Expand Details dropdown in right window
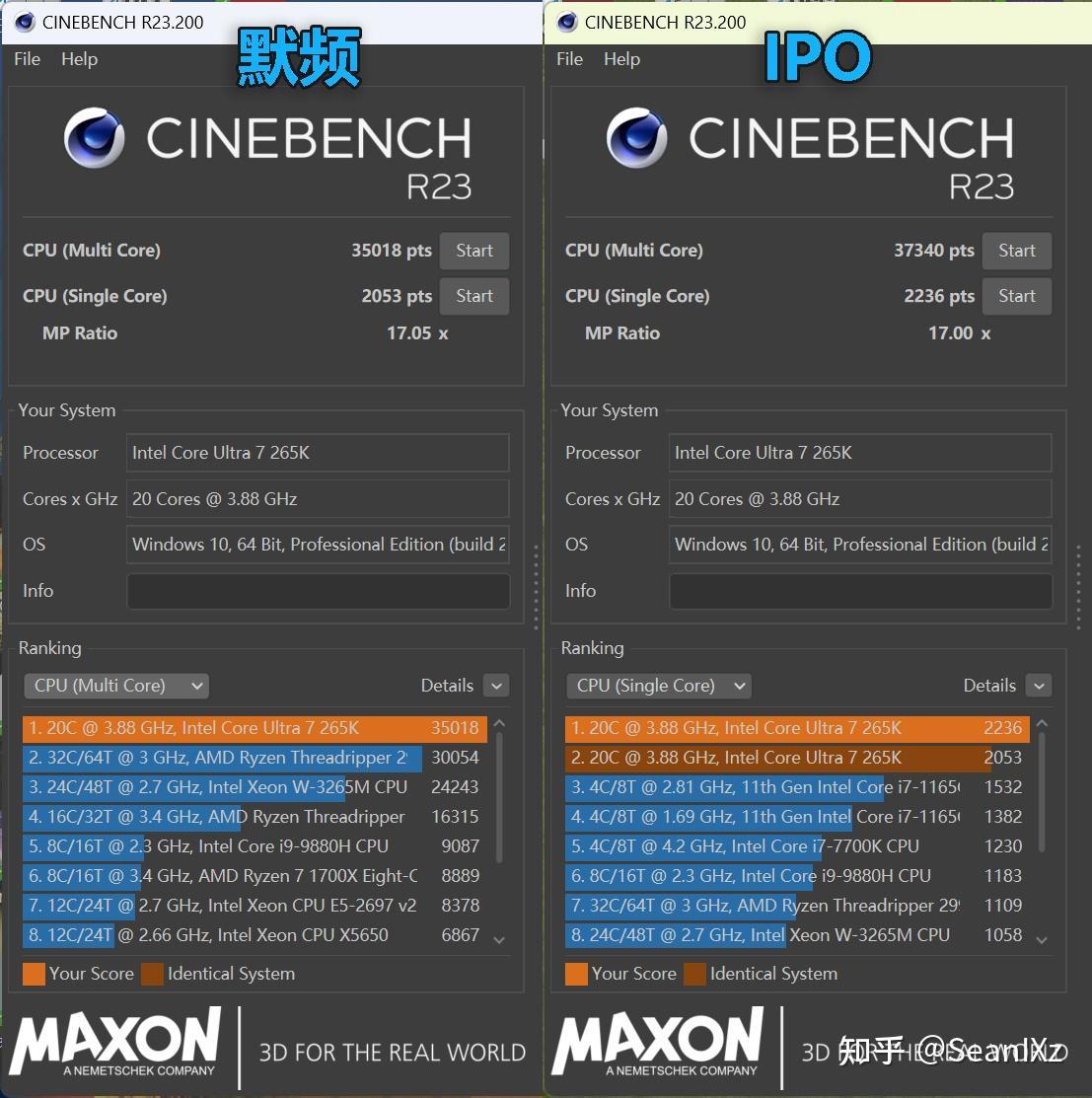1092x1098 pixels. click(1039, 686)
